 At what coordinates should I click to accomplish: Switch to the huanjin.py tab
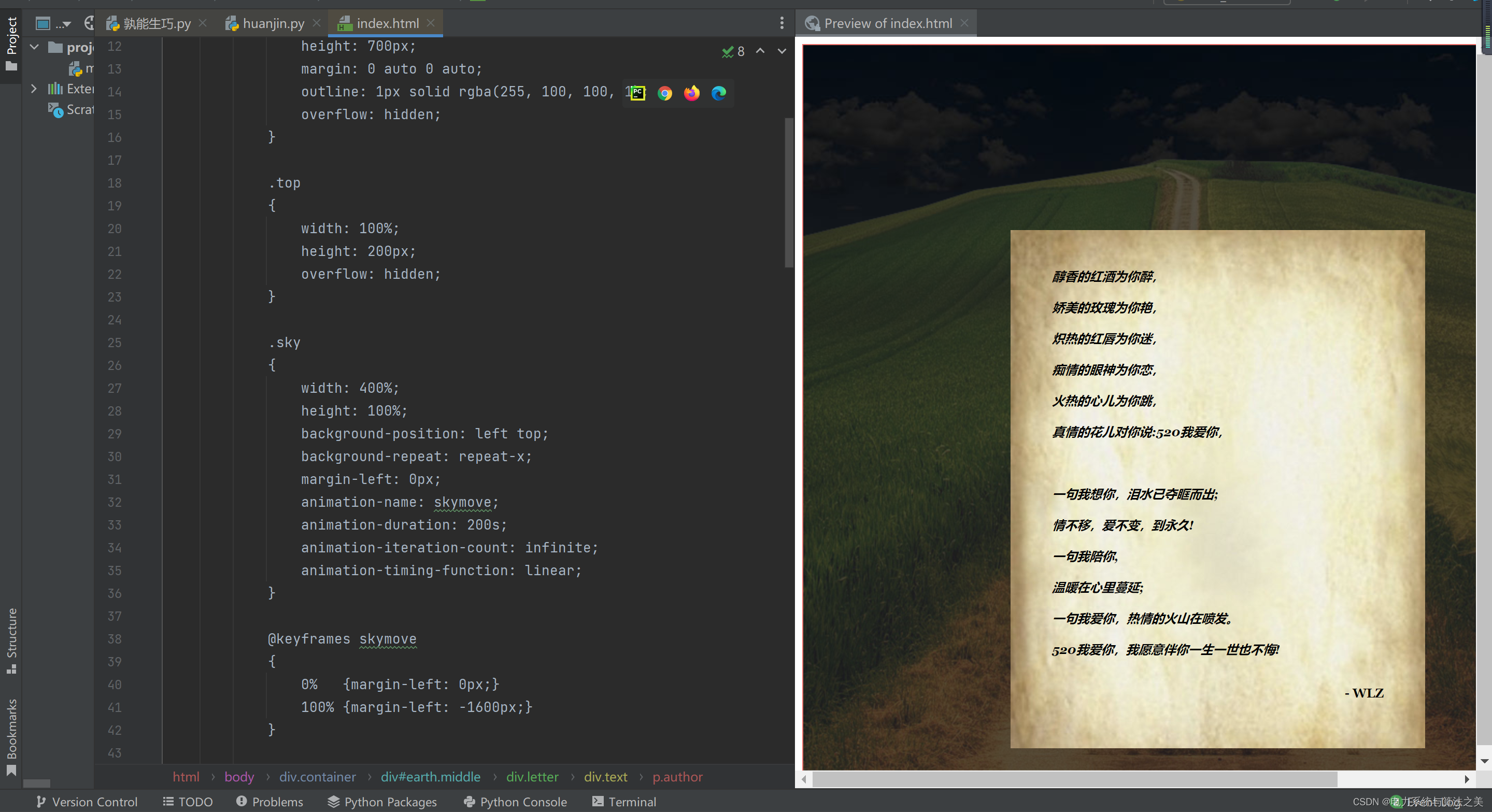(273, 24)
